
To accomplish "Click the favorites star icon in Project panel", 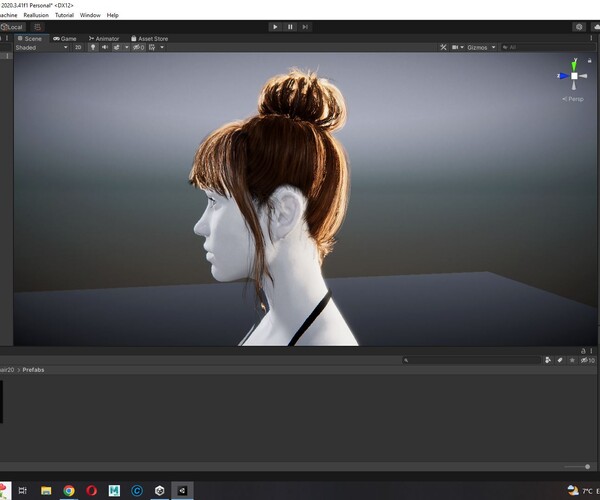I will coord(572,360).
